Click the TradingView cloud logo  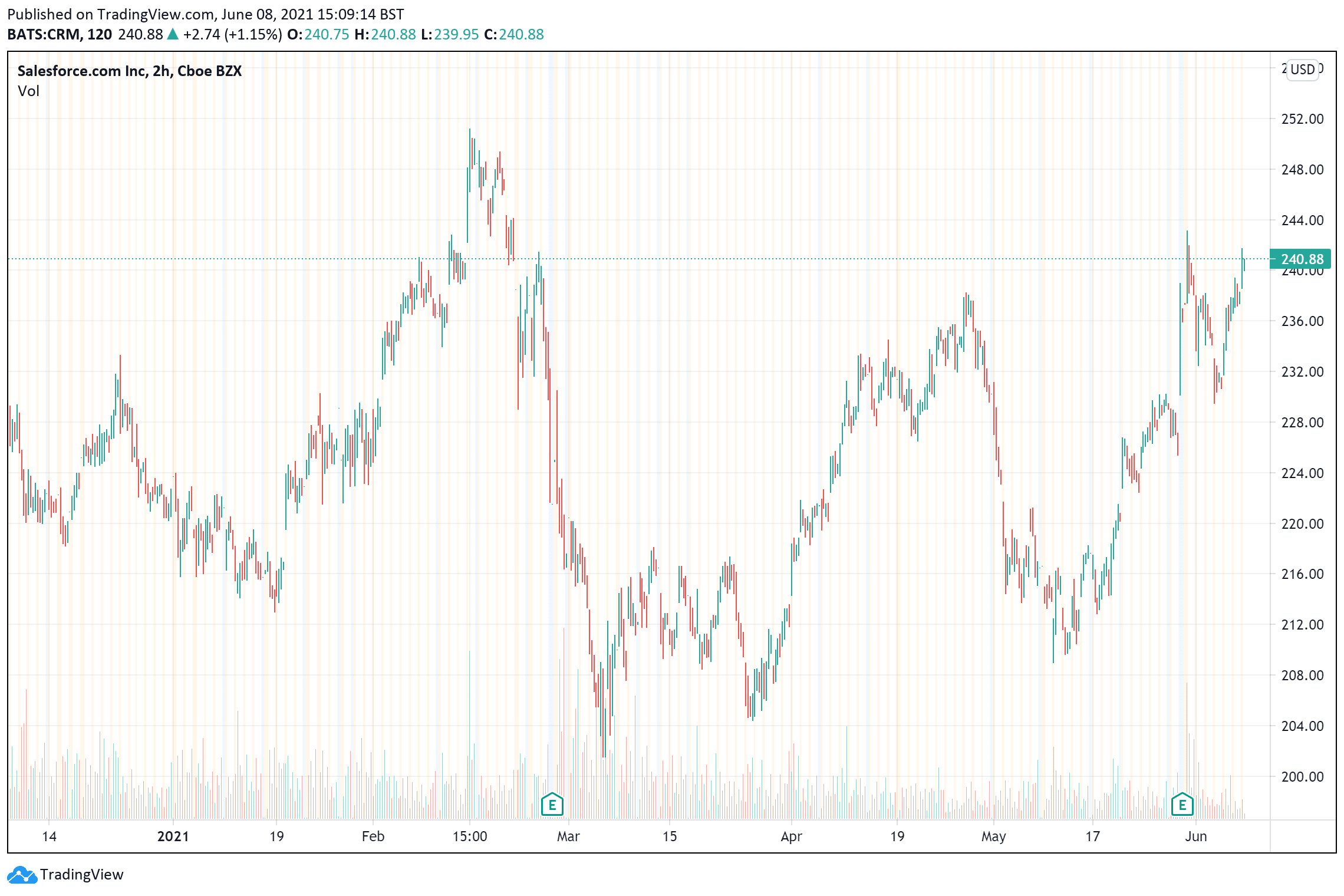coord(22,875)
